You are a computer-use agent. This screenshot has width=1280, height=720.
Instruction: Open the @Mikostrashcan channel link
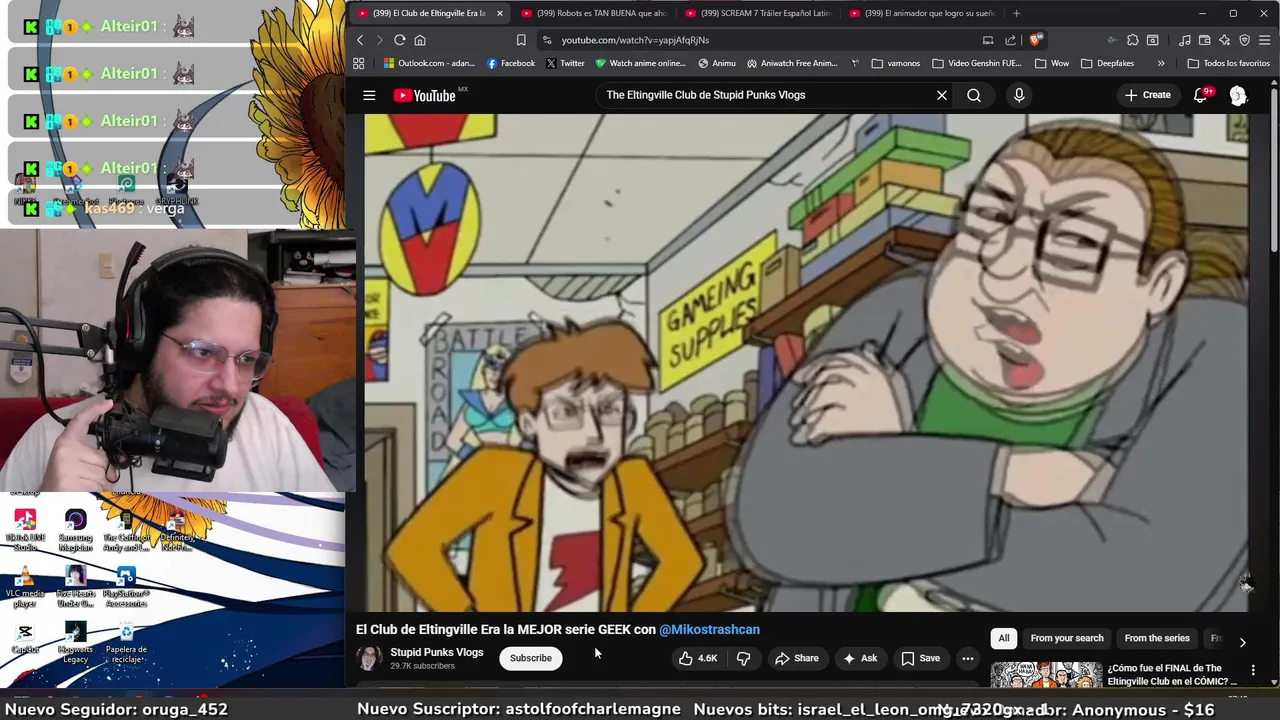709,629
